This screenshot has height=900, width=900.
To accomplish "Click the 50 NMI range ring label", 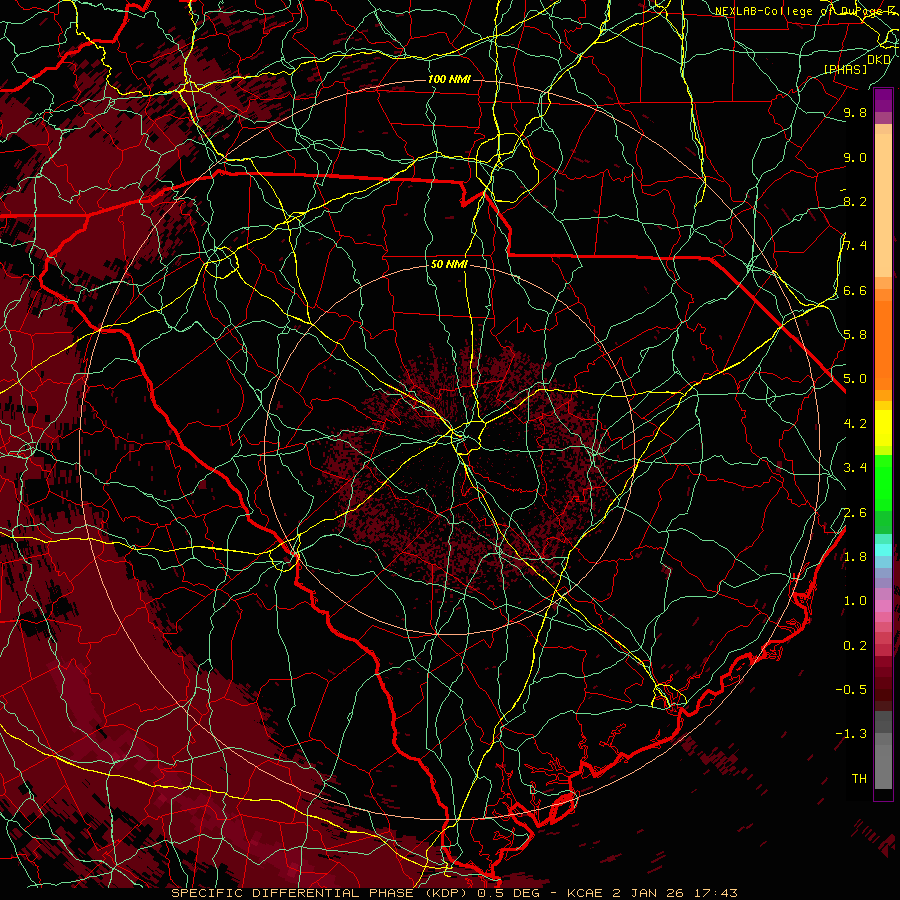I will pyautogui.click(x=449, y=265).
